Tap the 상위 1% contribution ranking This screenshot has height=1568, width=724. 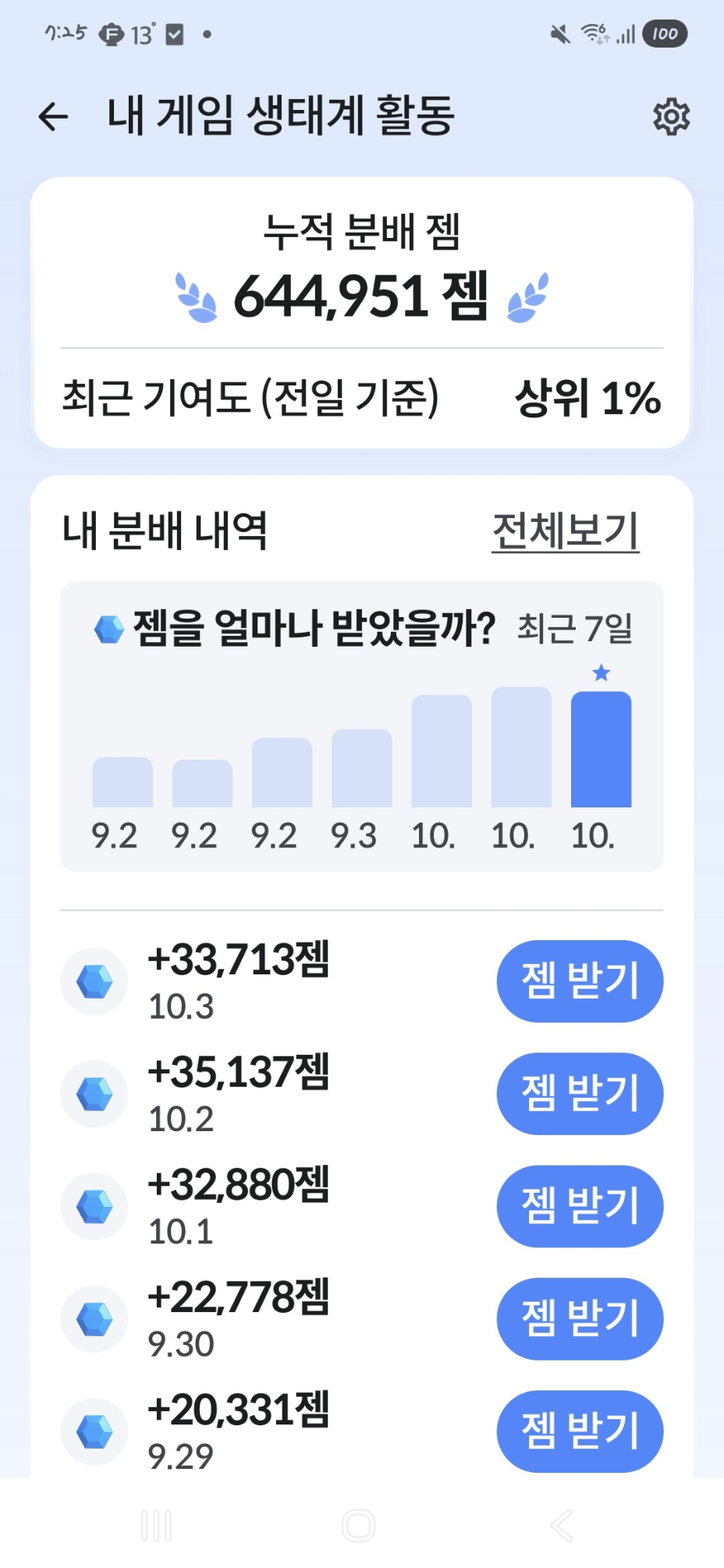587,398
